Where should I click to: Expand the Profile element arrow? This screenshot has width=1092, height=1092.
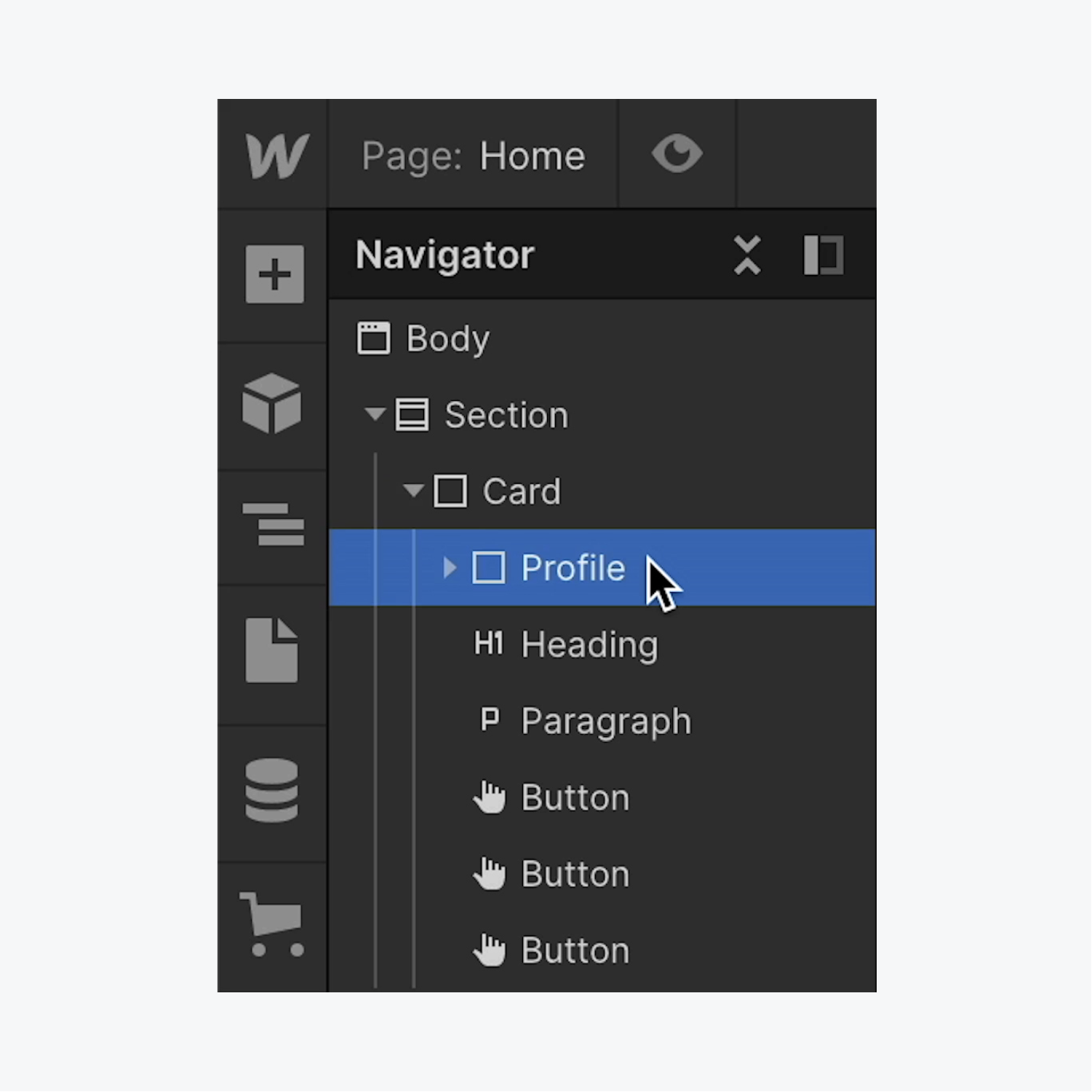click(x=450, y=567)
